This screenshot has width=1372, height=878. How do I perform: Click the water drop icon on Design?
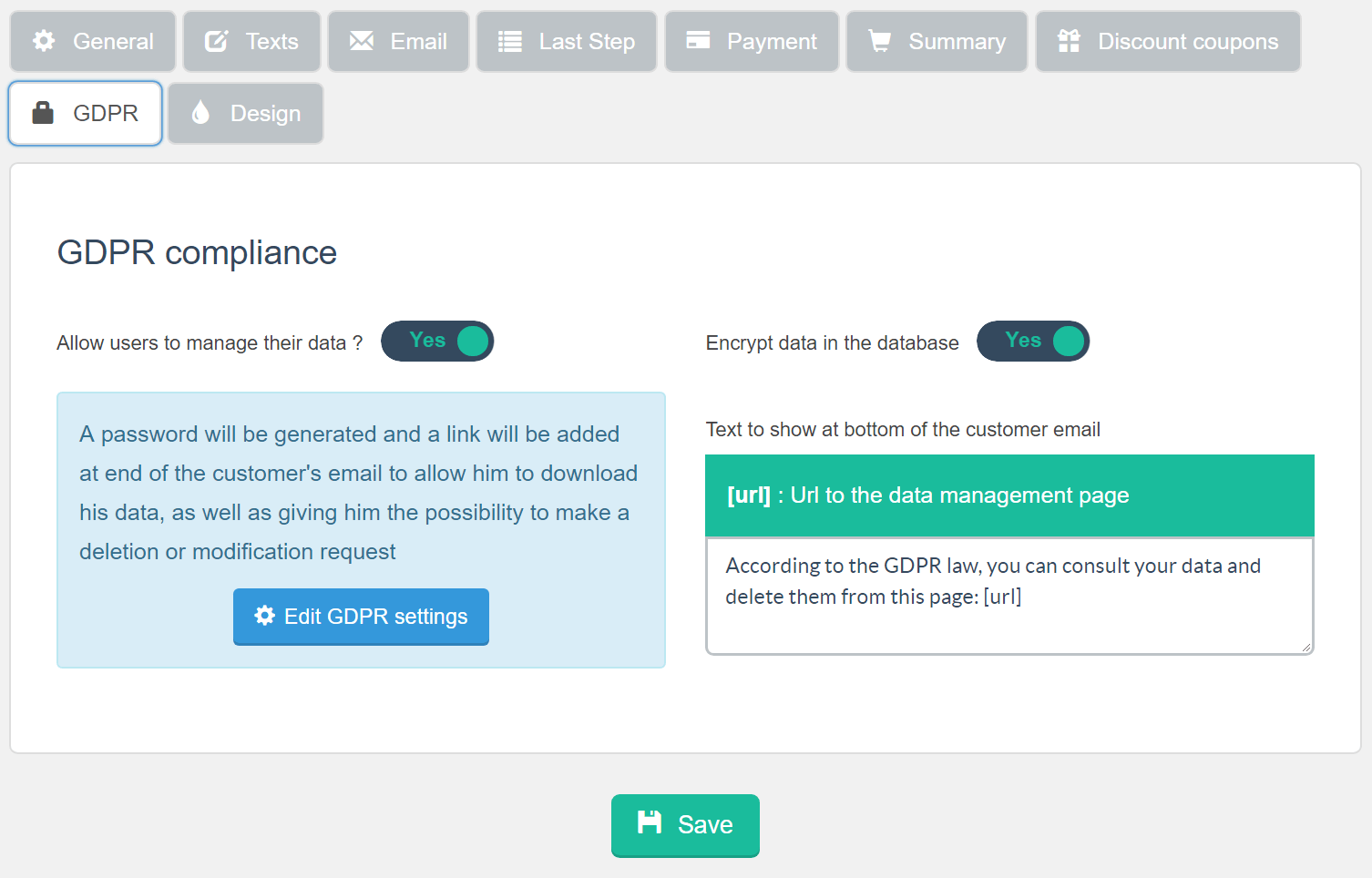point(201,112)
